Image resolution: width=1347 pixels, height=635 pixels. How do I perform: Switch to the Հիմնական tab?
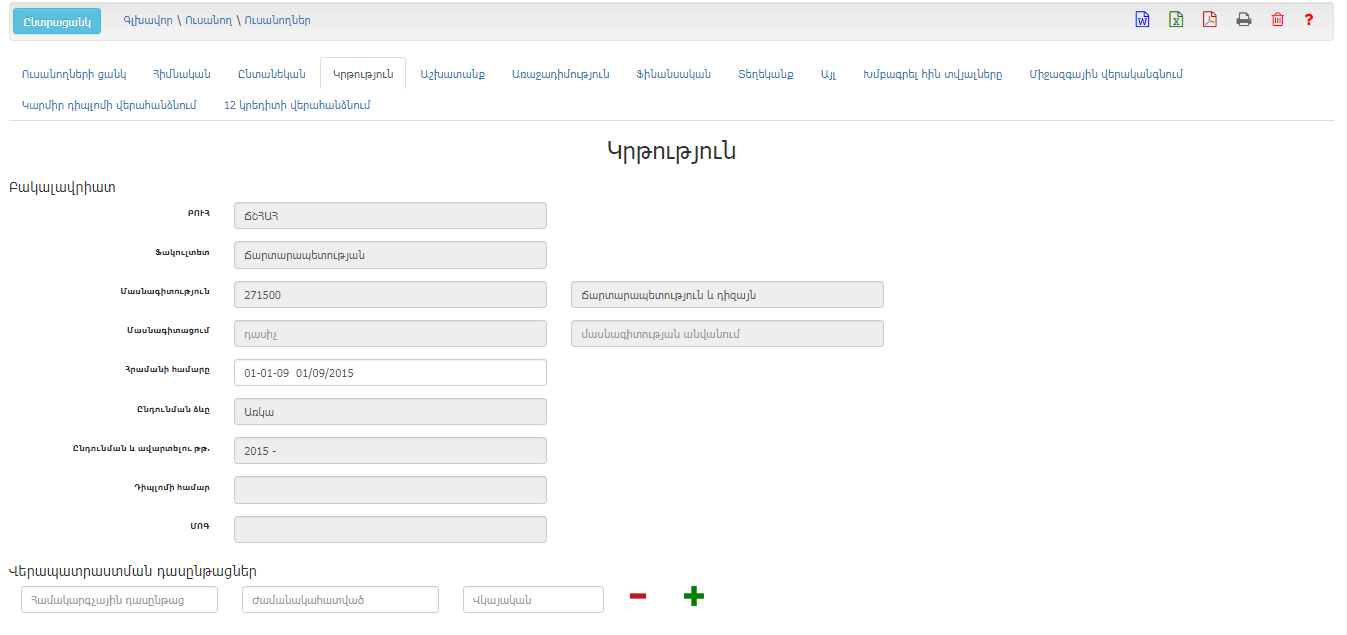point(181,74)
